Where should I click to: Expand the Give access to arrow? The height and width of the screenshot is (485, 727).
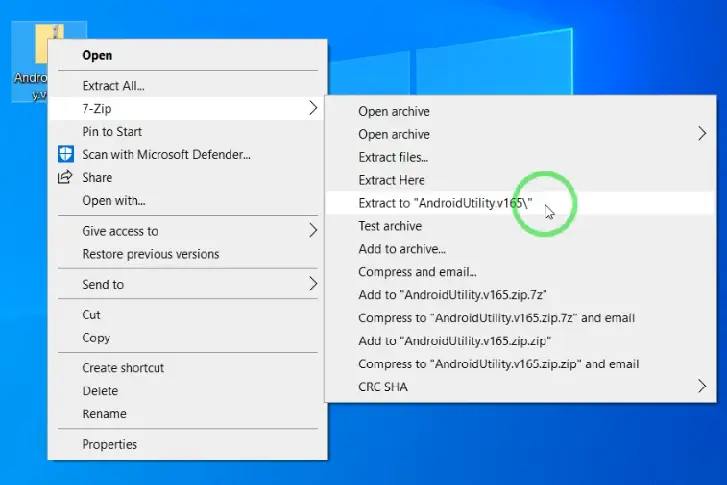[313, 231]
